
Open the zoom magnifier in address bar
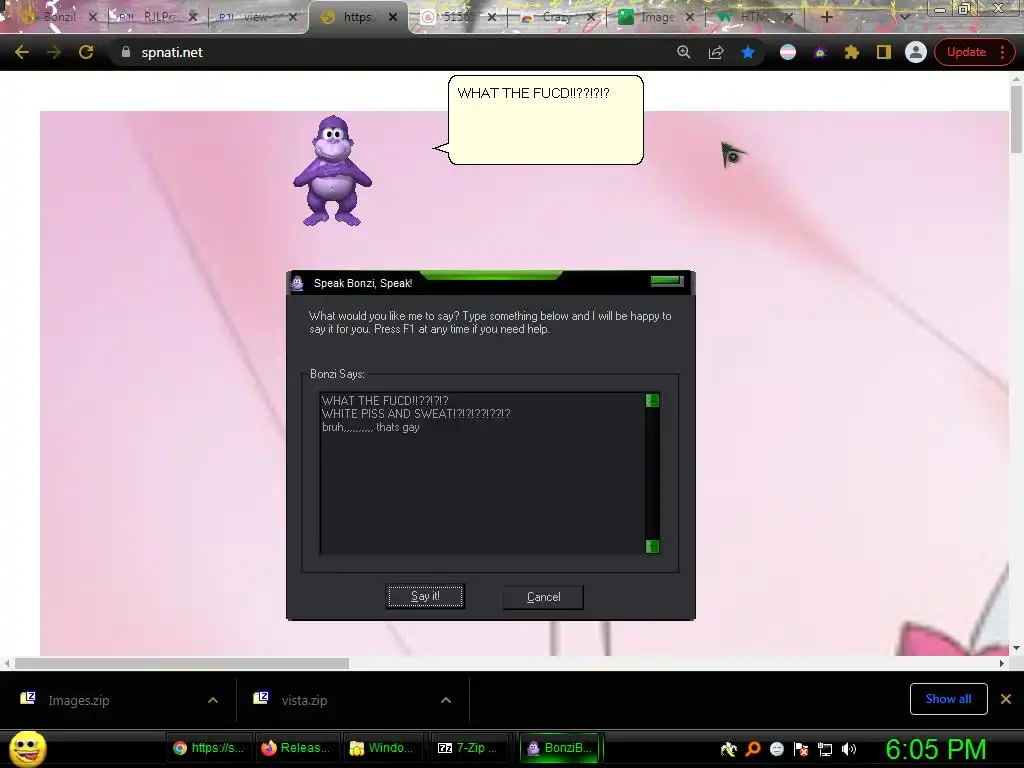684,52
